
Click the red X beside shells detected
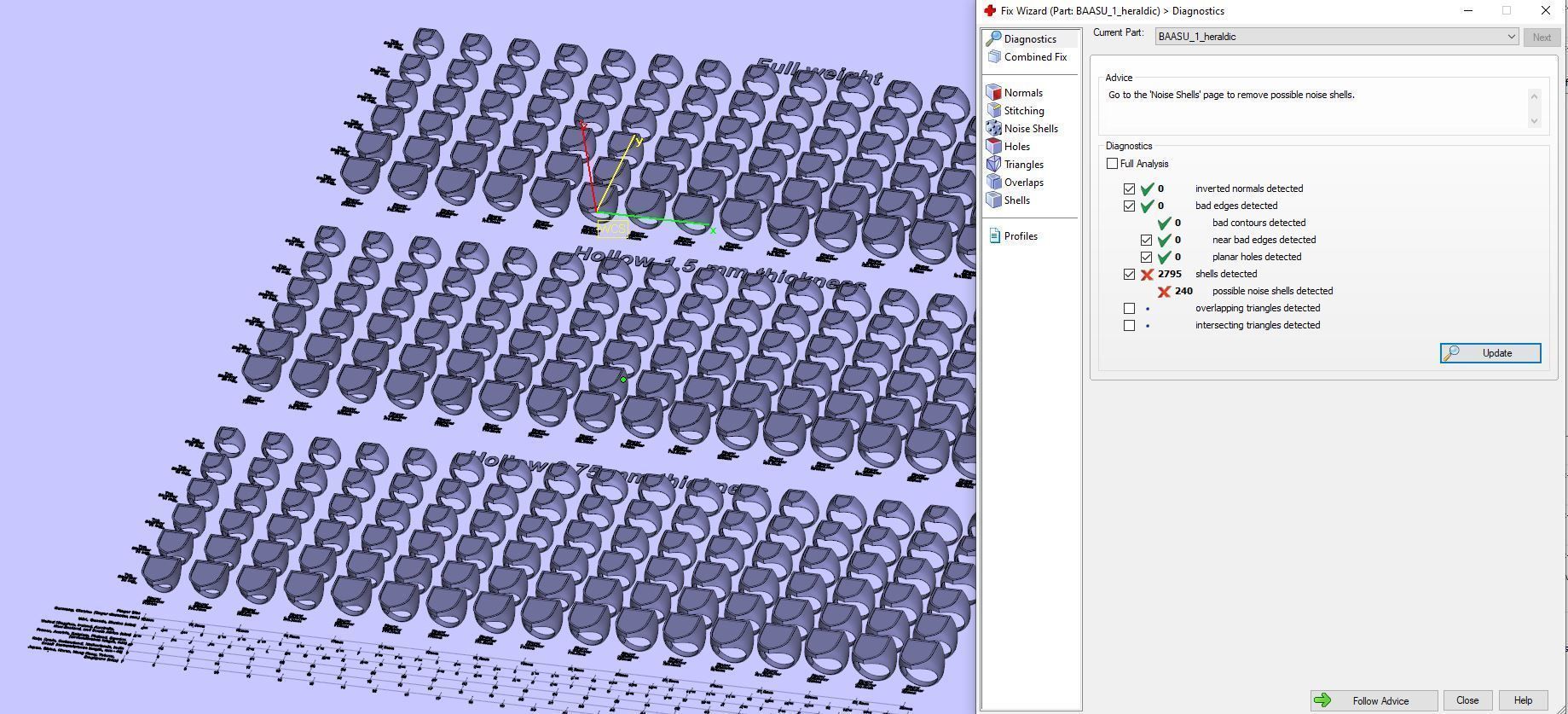[1147, 274]
